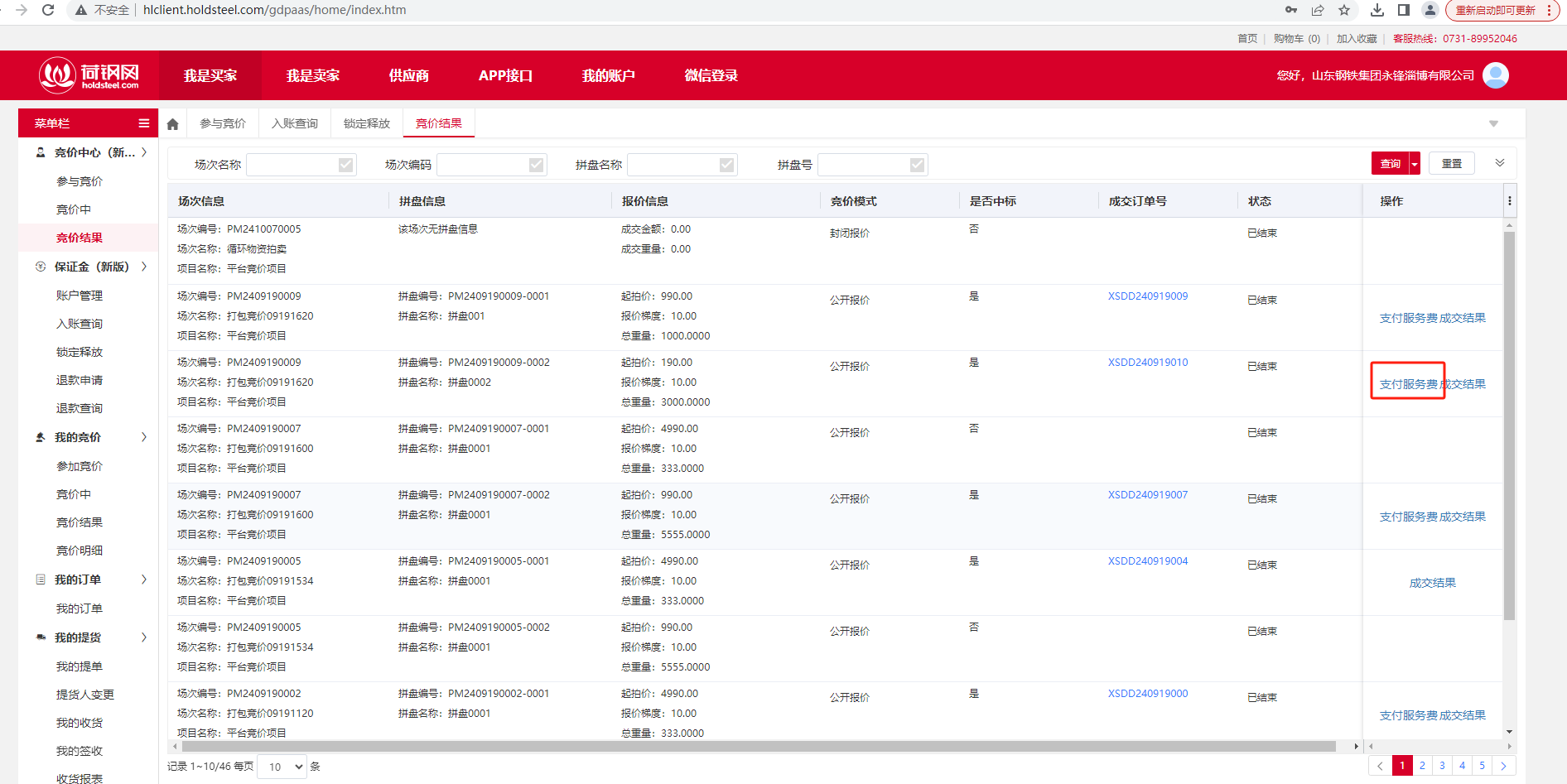Collapse the 我的竞价 group chevron

coord(144,437)
